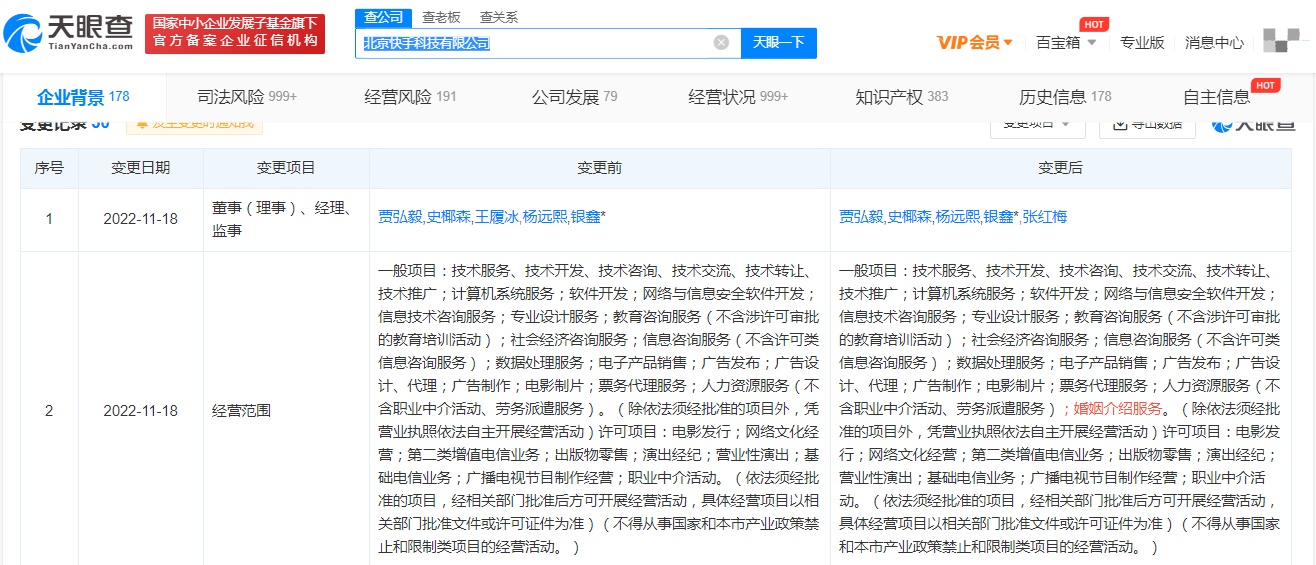1316x565 pixels.
Task: Open 银鑫 in the 变更后 column
Action: pos(999,217)
